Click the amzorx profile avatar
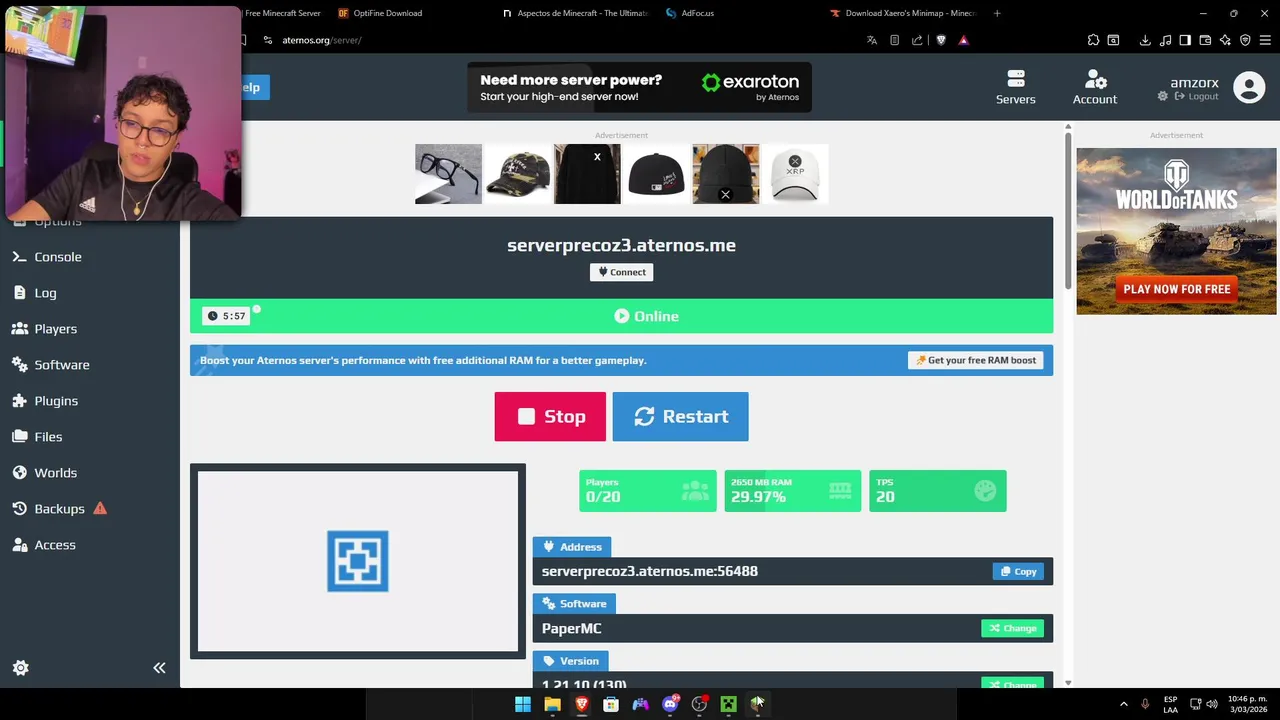Viewport: 1280px width, 720px height. click(x=1249, y=88)
